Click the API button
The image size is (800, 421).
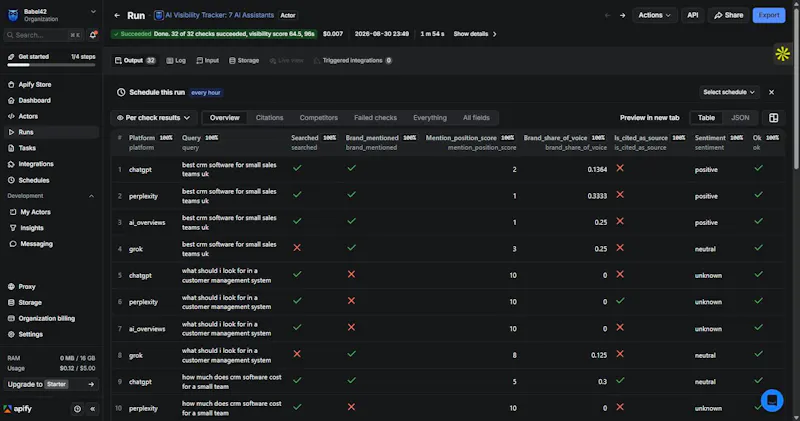pos(692,15)
